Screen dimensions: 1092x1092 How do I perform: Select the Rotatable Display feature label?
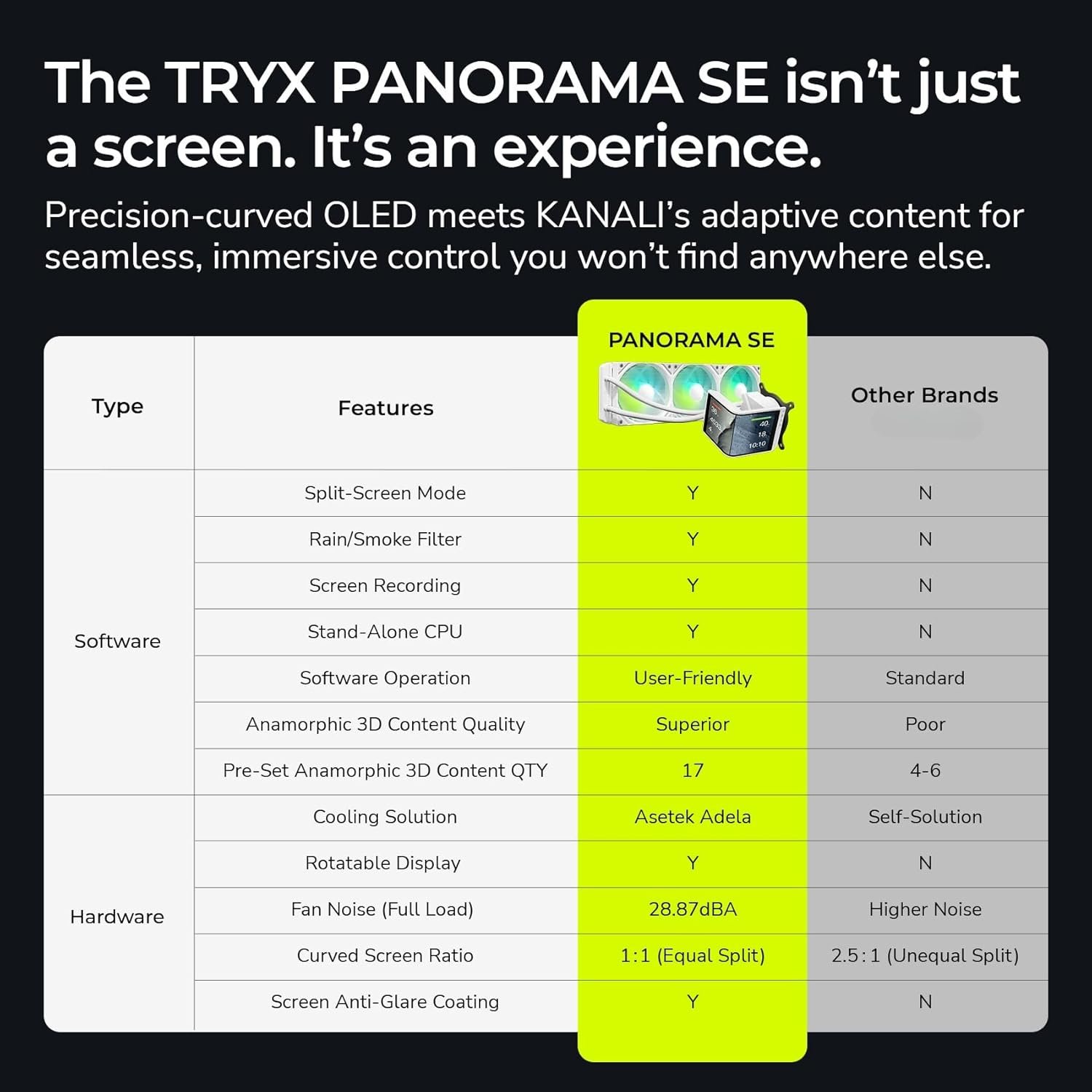pos(383,863)
